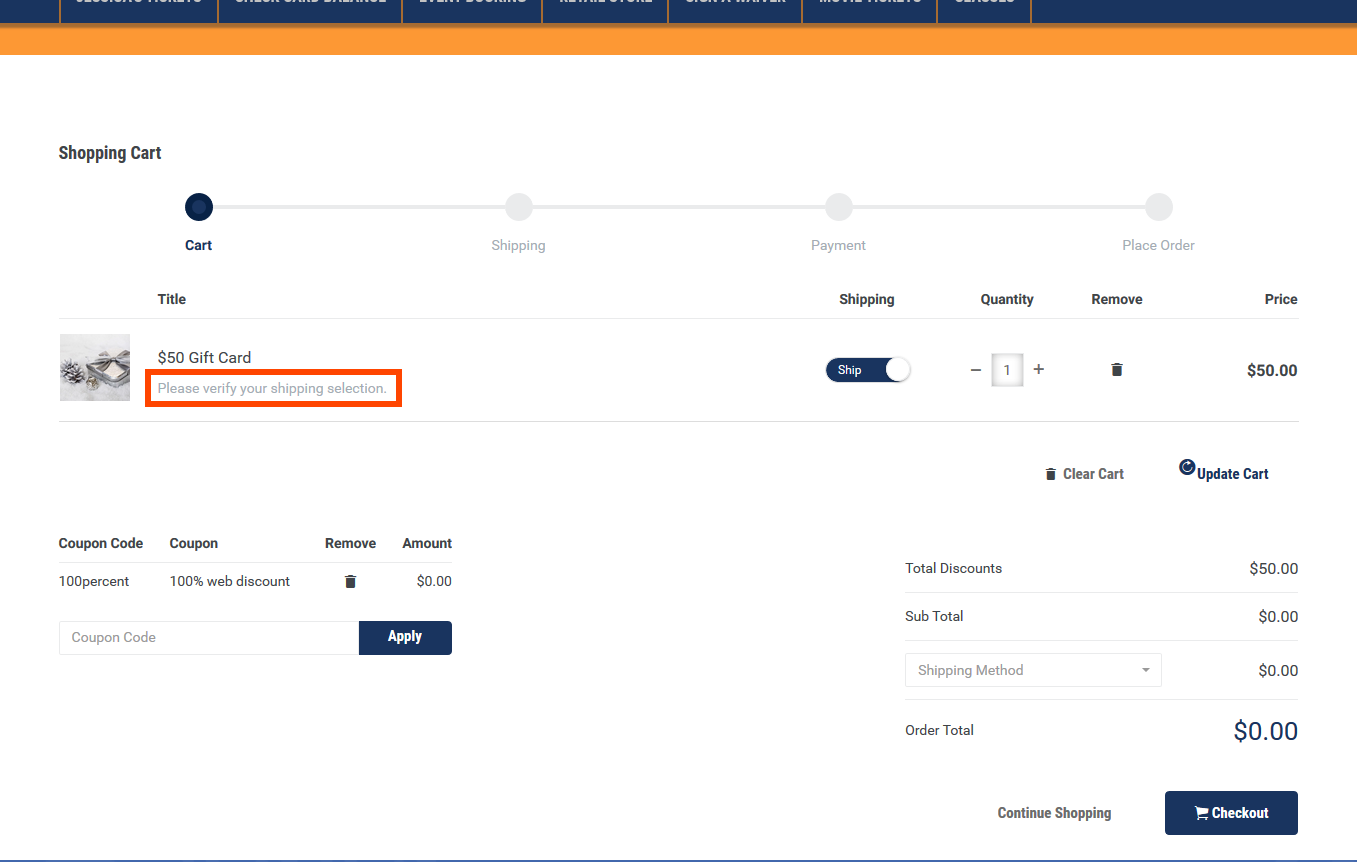Open the Shipping Method dropdown
Screen dimensions: 1357x862
pos(1032,670)
